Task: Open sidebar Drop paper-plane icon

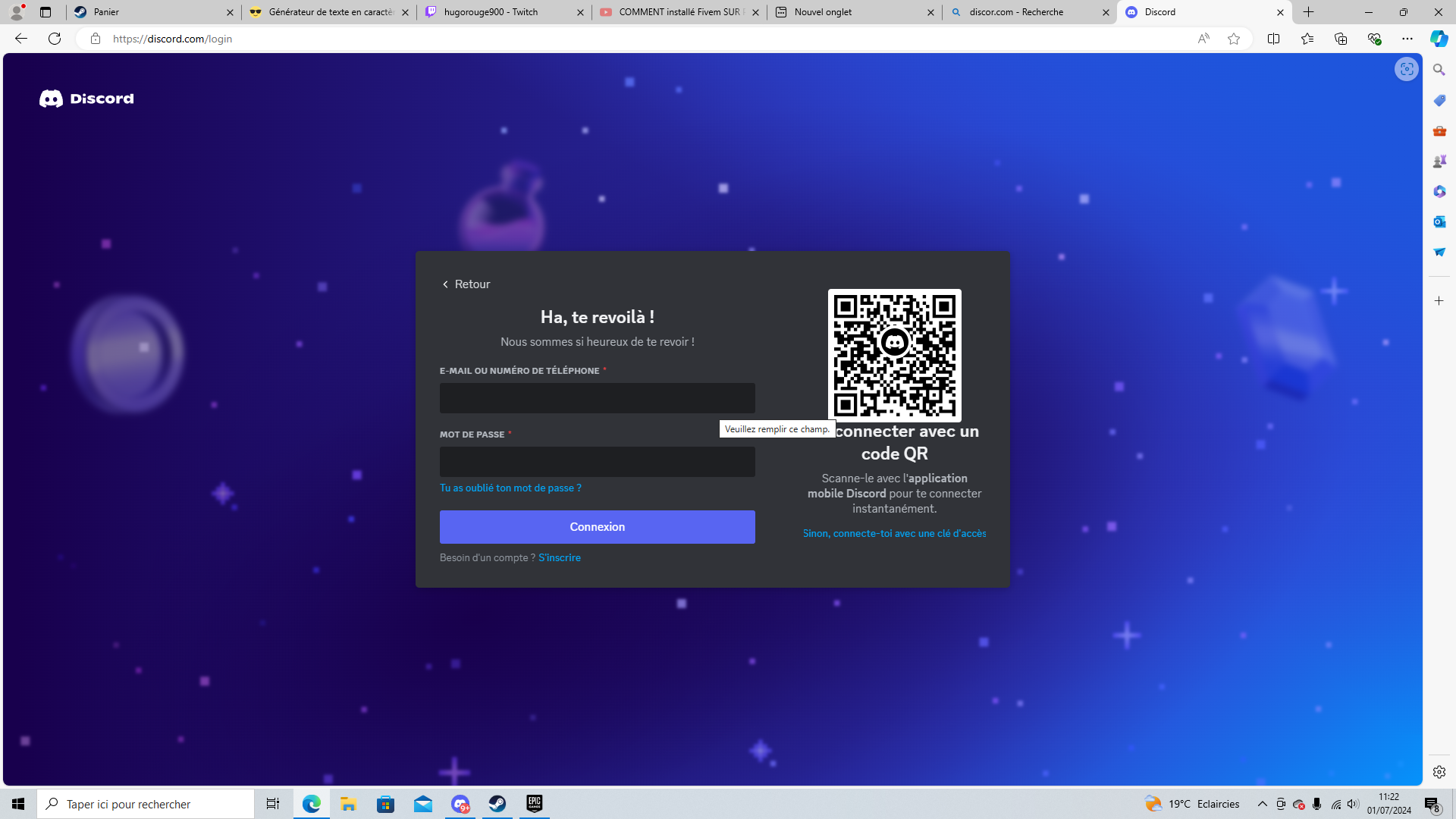Action: tap(1439, 252)
